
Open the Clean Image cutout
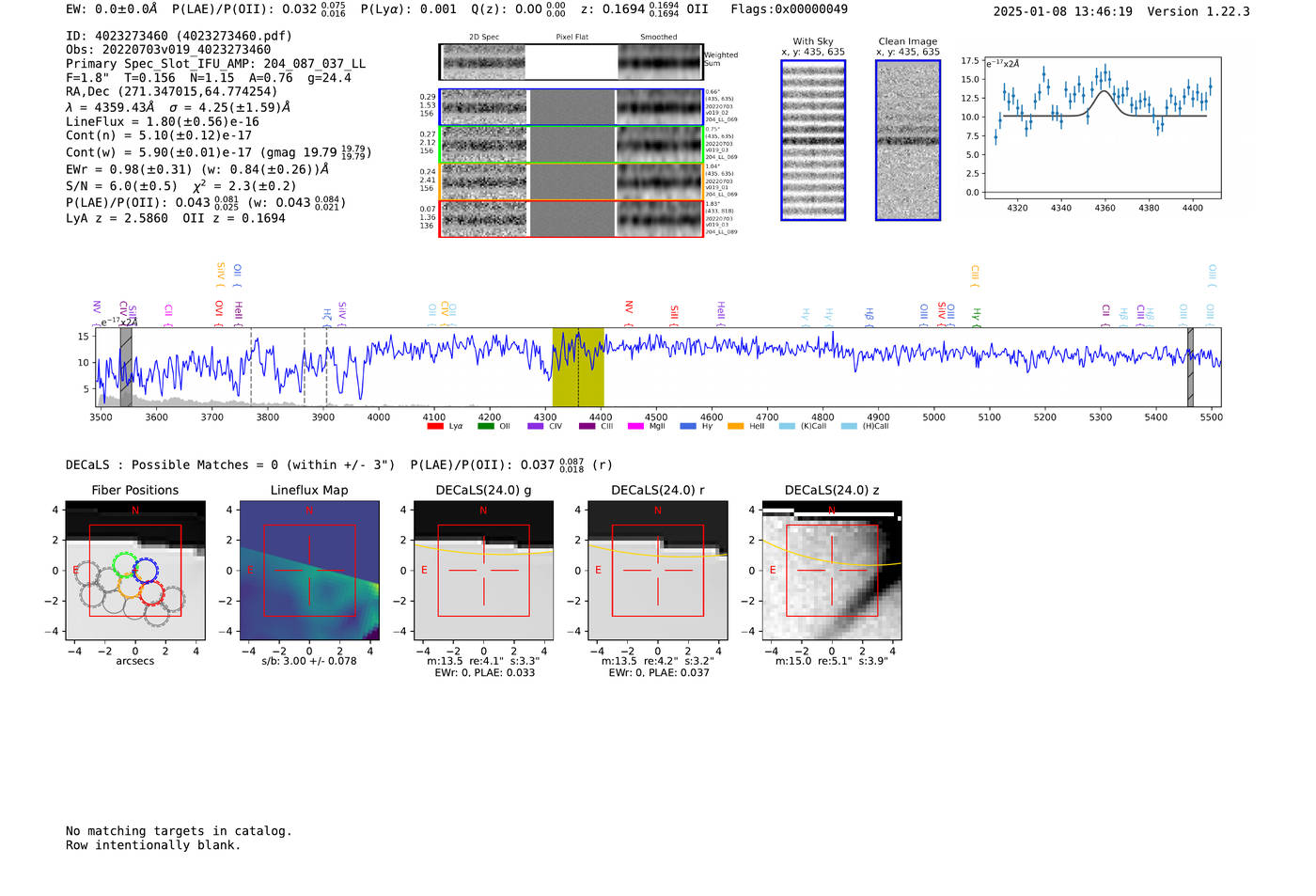tap(908, 140)
